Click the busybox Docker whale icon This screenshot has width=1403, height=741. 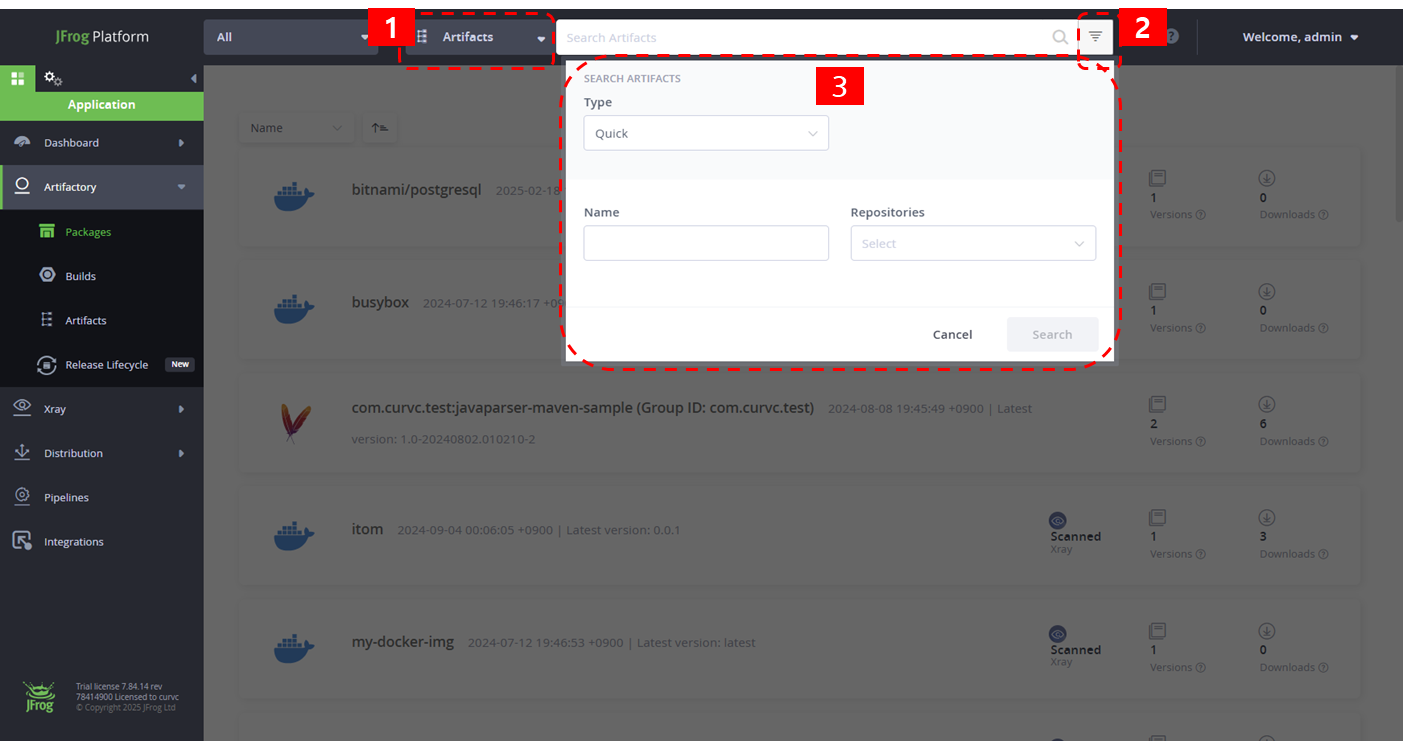tap(294, 309)
